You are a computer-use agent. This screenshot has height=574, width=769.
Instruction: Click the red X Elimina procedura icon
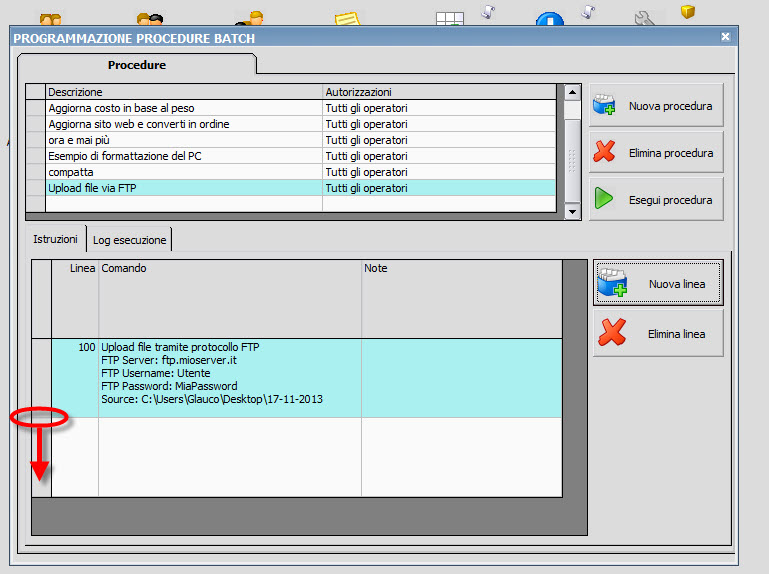coord(604,151)
